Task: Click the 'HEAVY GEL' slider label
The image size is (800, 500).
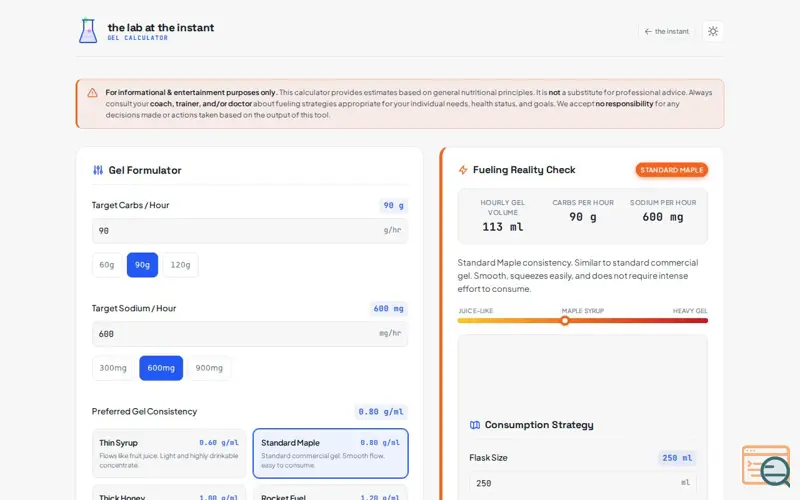Action: point(690,311)
